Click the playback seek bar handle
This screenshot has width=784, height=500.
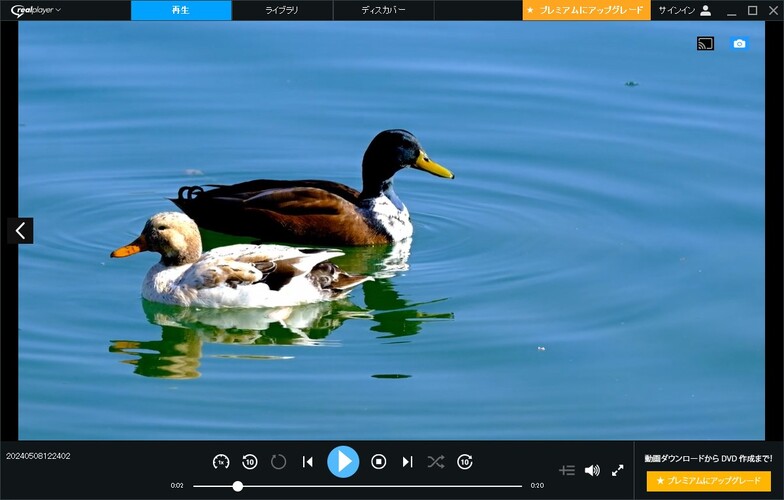pos(238,486)
